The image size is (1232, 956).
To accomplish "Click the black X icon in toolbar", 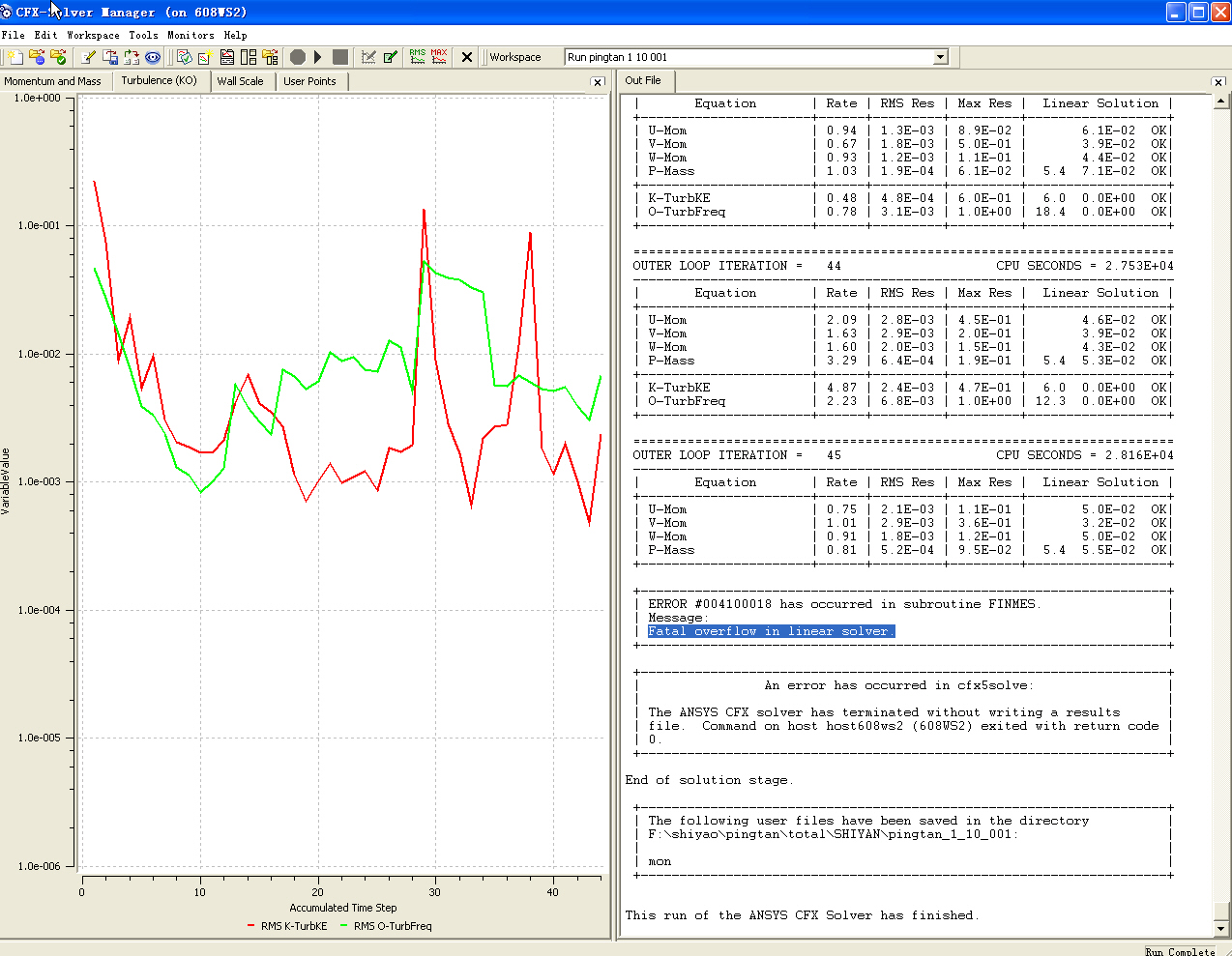I will [467, 57].
